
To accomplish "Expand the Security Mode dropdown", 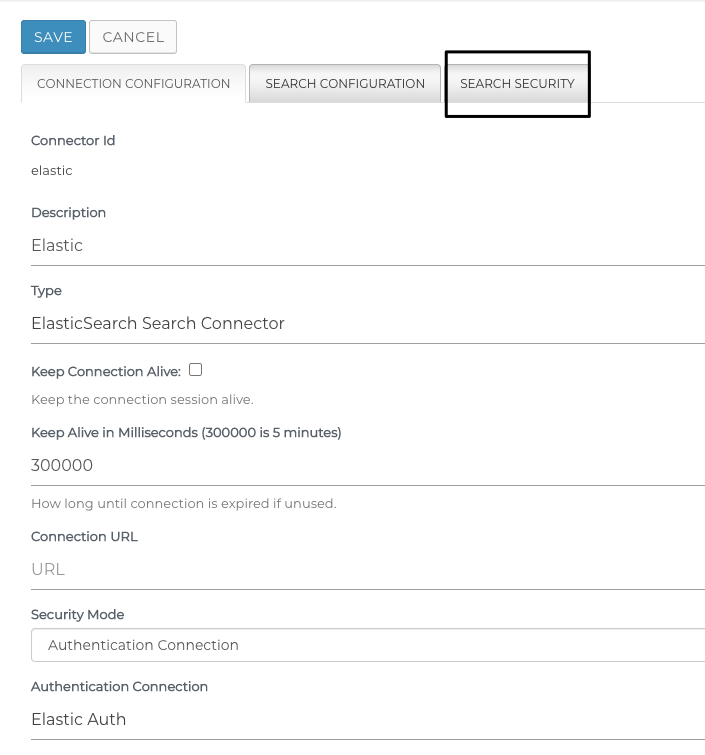I will click(368, 645).
